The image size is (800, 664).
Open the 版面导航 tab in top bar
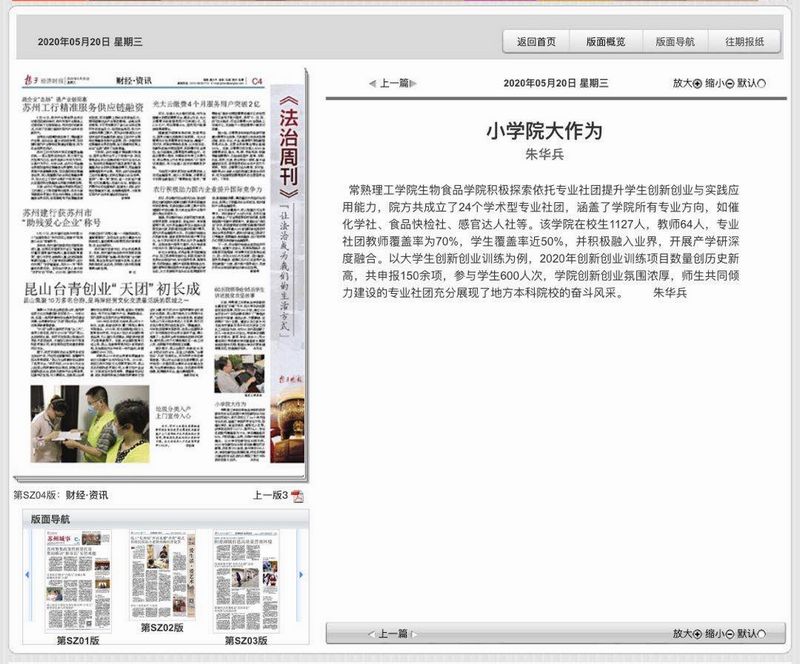[675, 42]
